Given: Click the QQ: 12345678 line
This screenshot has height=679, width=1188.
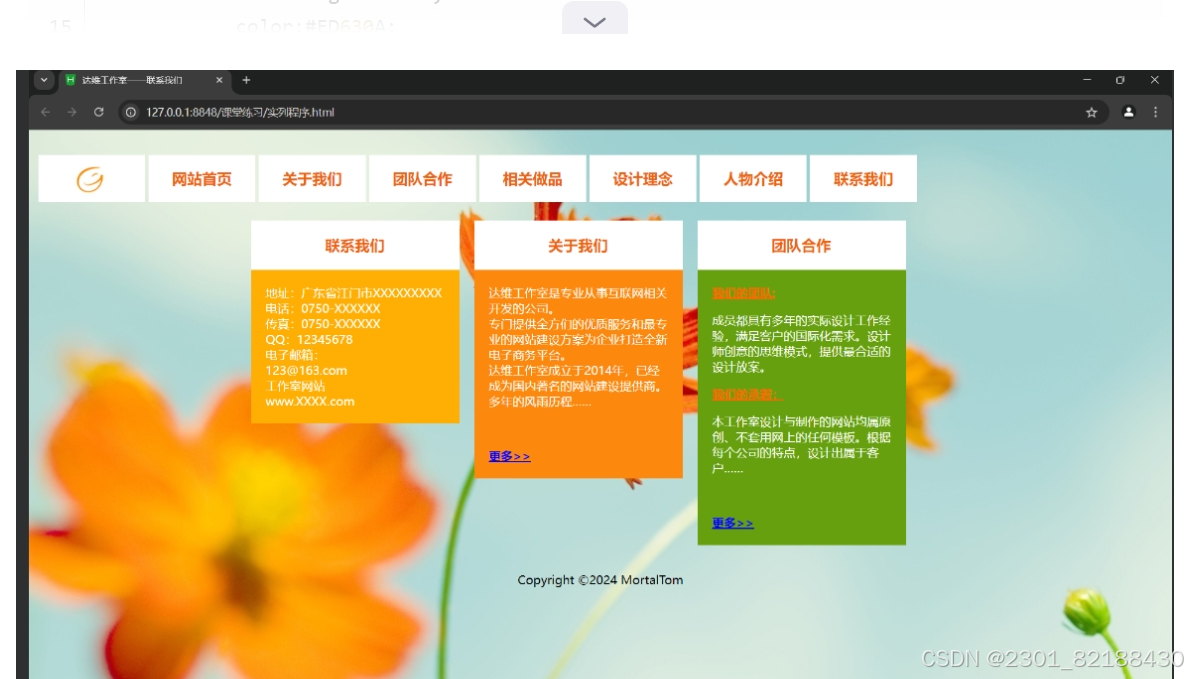Looking at the screenshot, I should tap(309, 340).
